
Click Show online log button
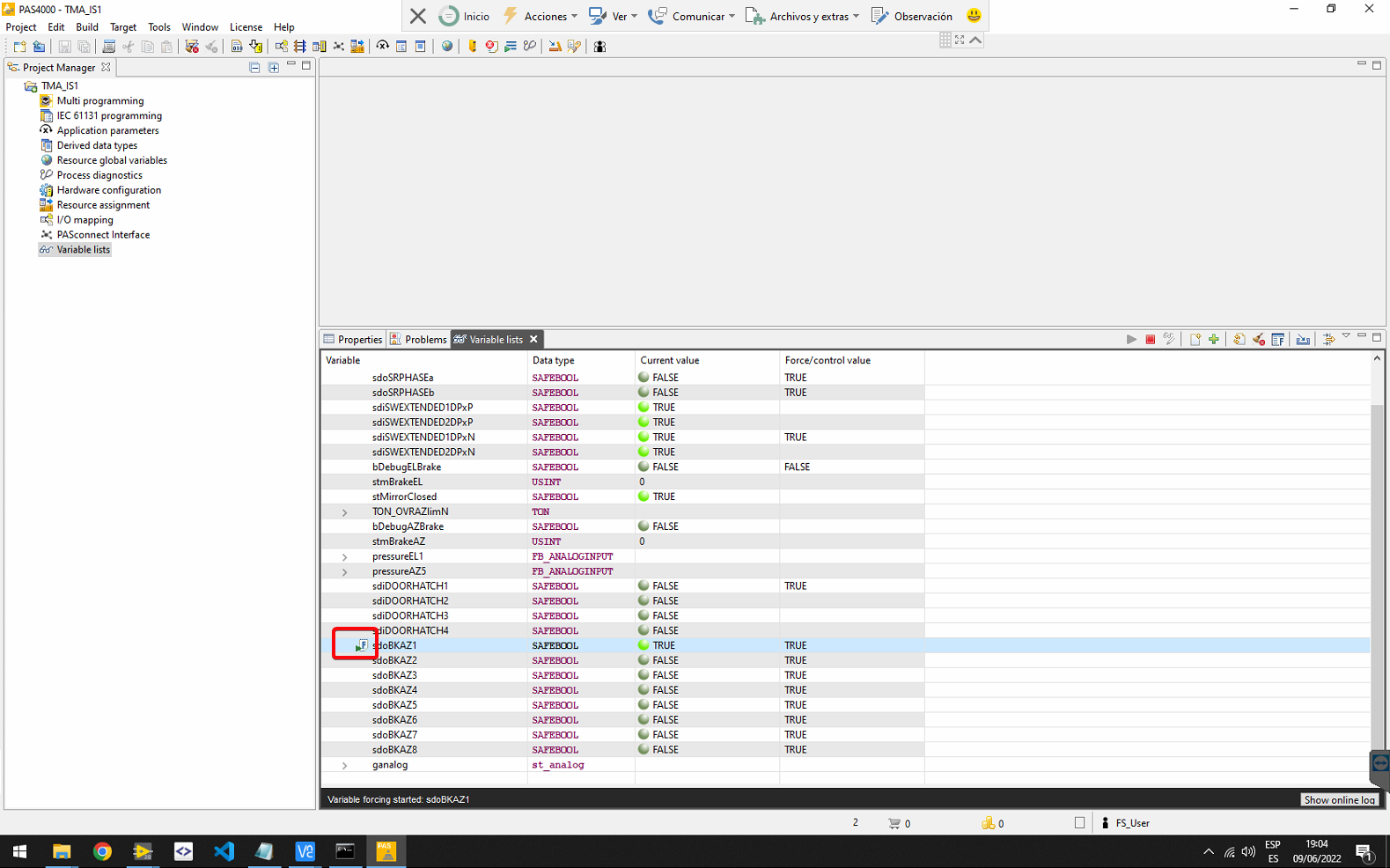(1339, 799)
